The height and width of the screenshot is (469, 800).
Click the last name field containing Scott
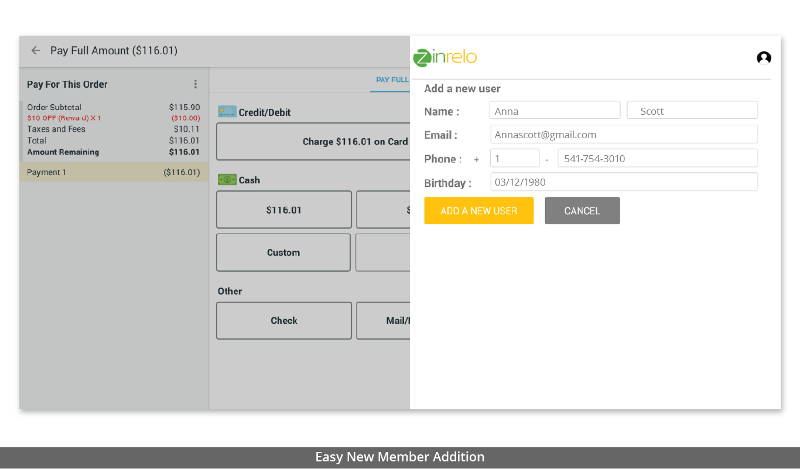[x=692, y=111]
